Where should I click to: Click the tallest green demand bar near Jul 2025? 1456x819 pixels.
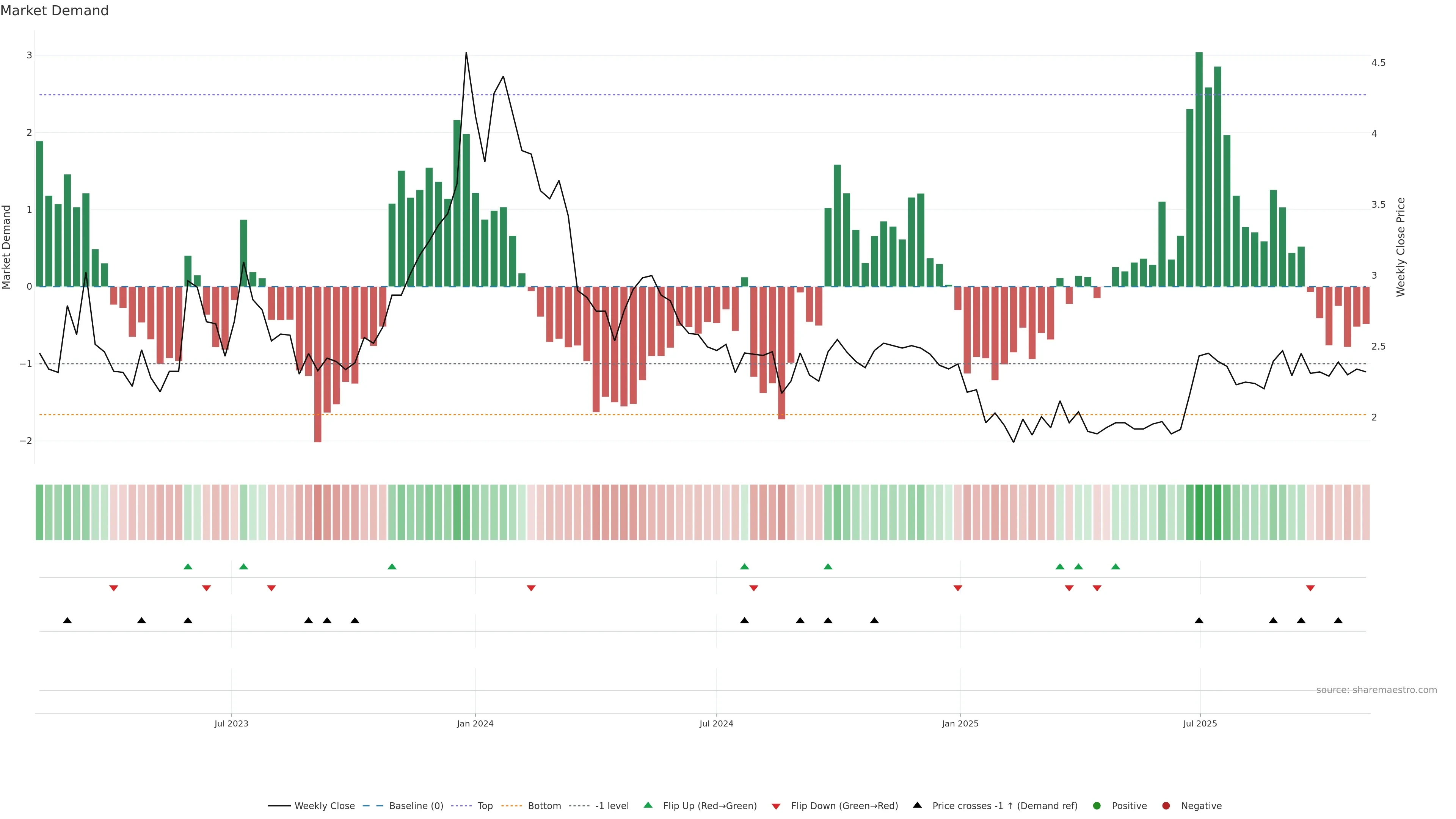1199,169
